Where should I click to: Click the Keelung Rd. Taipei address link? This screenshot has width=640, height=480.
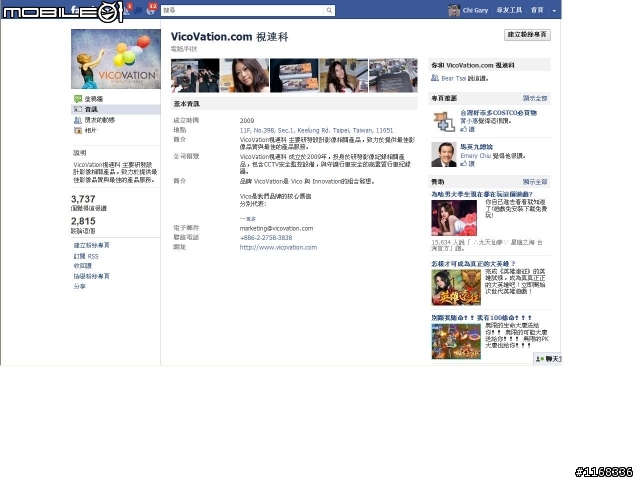tap(316, 131)
